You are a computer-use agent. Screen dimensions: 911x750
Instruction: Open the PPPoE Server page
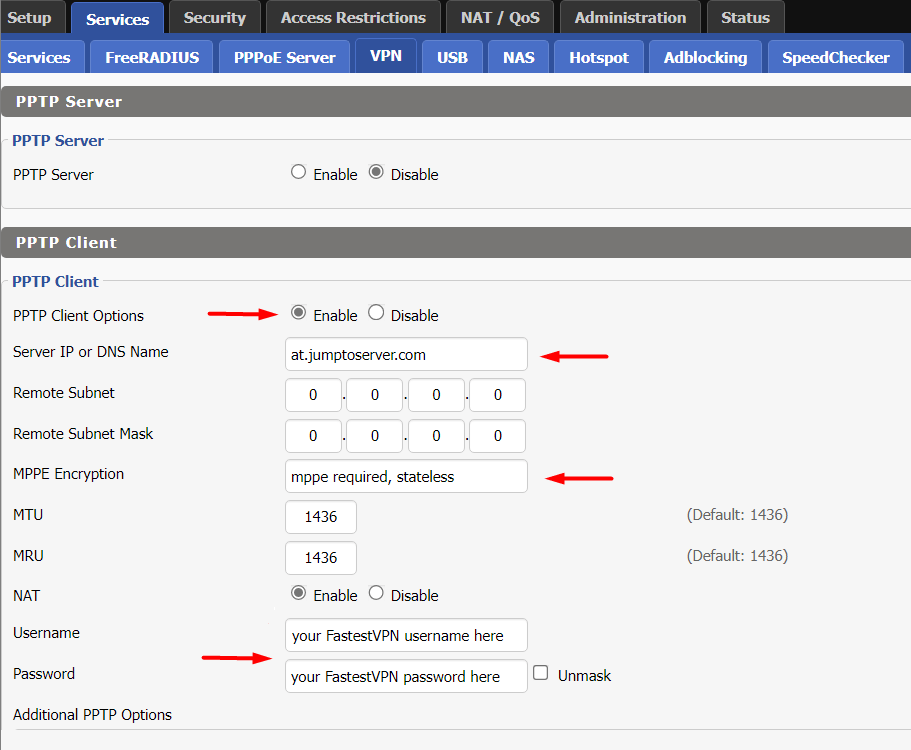coord(283,57)
